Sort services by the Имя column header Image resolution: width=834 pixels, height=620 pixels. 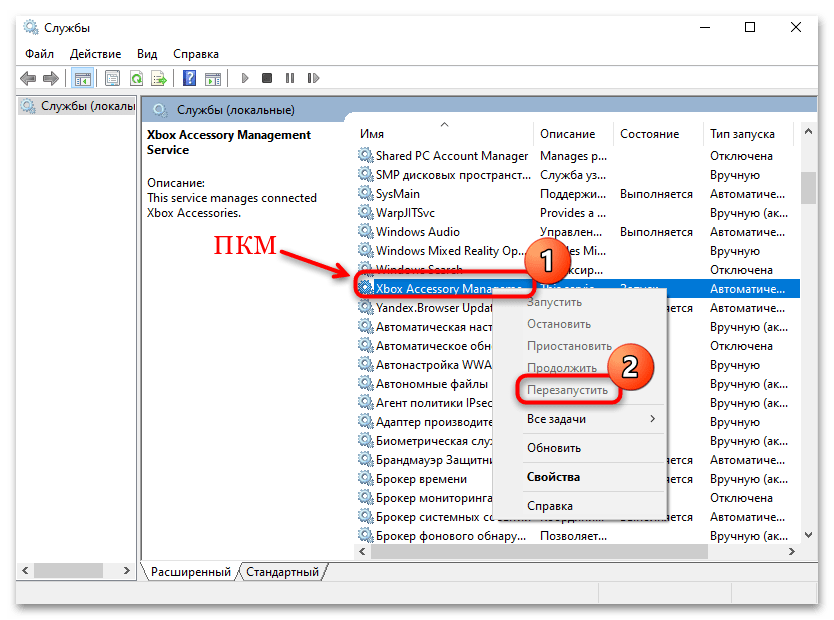pyautogui.click(x=445, y=133)
